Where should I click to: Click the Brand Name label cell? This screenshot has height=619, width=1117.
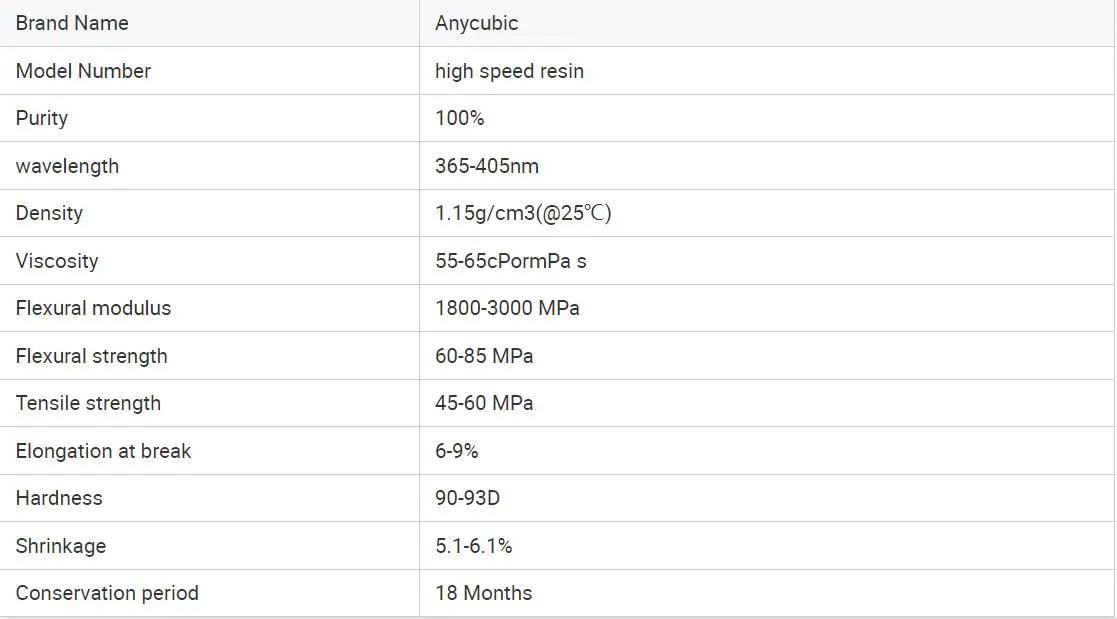click(72, 23)
